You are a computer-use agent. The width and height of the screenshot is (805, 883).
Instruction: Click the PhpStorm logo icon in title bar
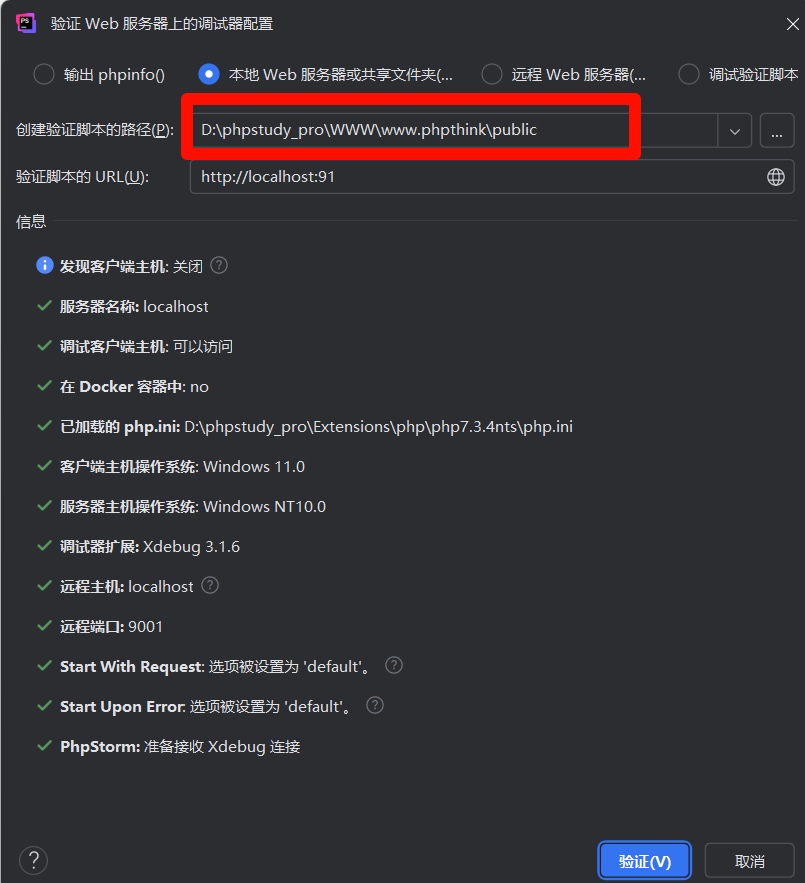[26, 24]
